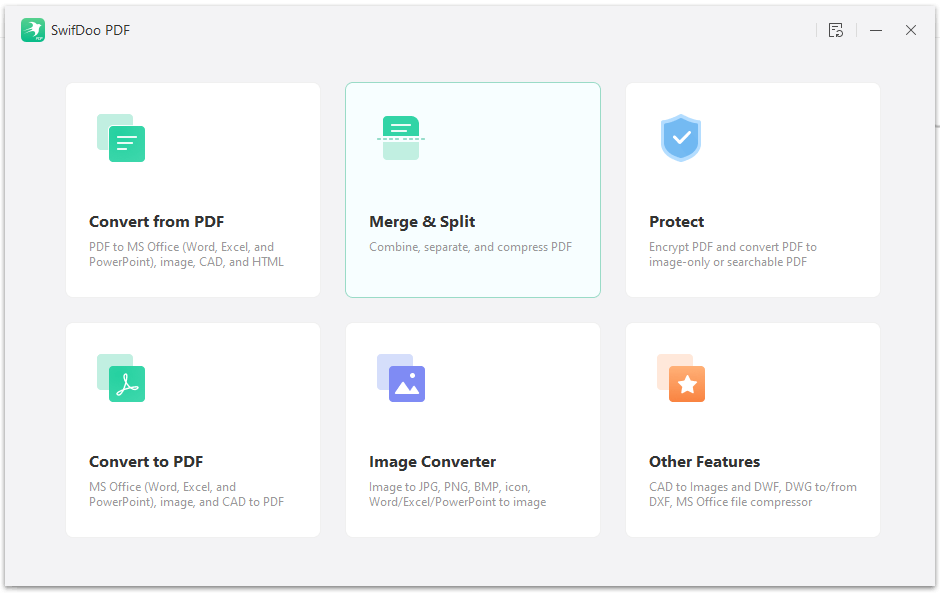The width and height of the screenshot is (940, 593).
Task: Click the Convert to PDF Acrobat icon
Action: coord(120,378)
